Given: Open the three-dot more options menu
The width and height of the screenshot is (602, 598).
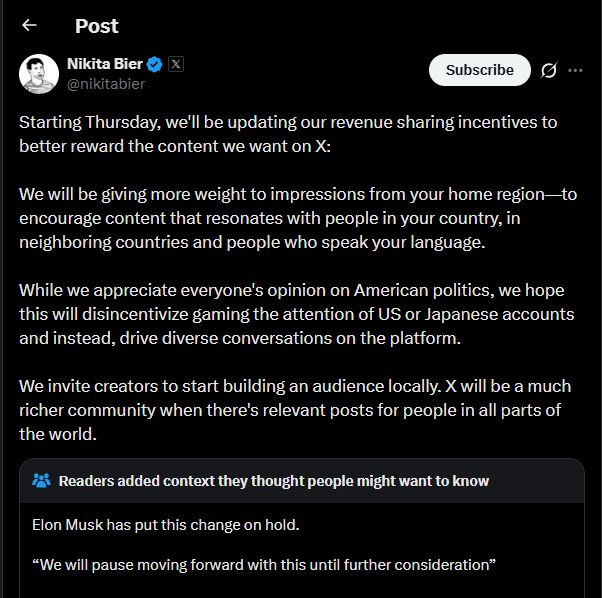Looking at the screenshot, I should (x=575, y=70).
